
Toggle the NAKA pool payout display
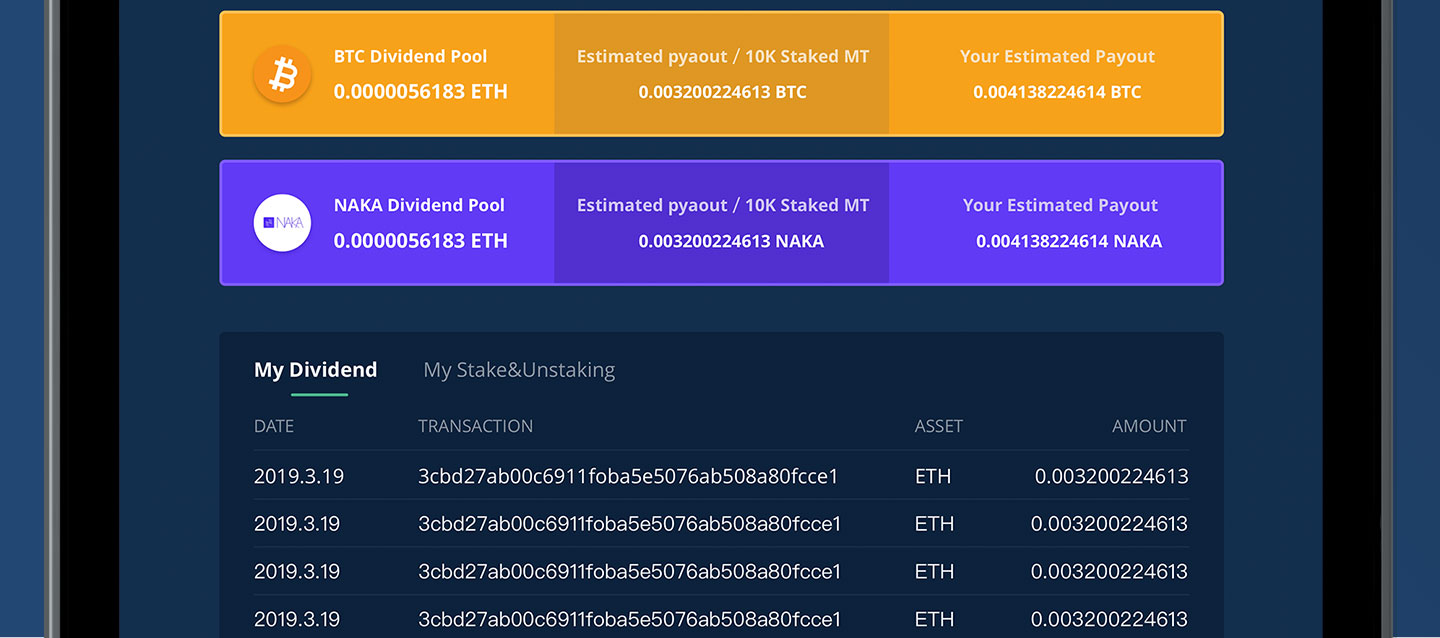[x=420, y=241]
